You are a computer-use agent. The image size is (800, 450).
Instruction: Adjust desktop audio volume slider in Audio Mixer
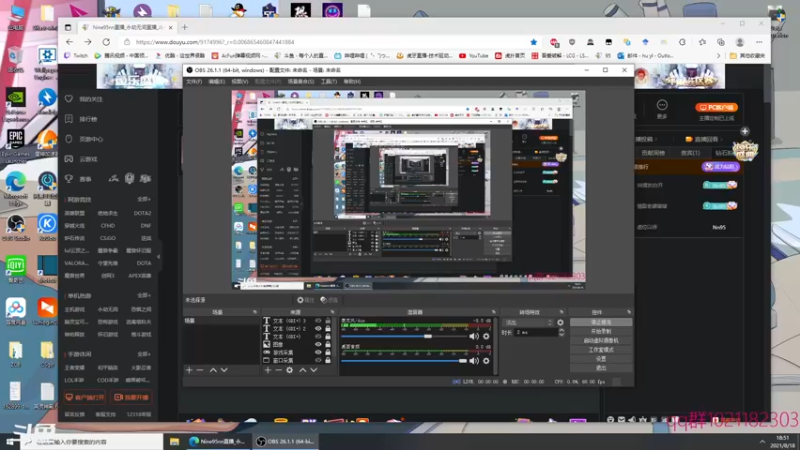pos(462,361)
